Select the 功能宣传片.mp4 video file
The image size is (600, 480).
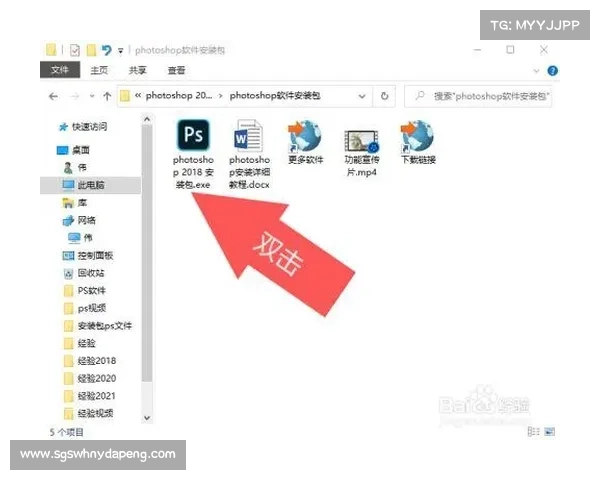362,153
